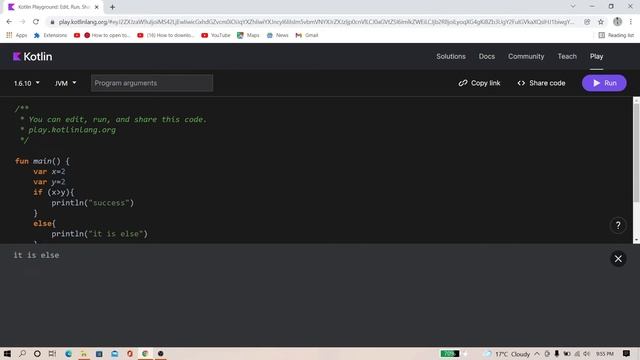Click the editor vertical scrollbar
Viewport: 640px width, 360px height.
tap(636, 153)
